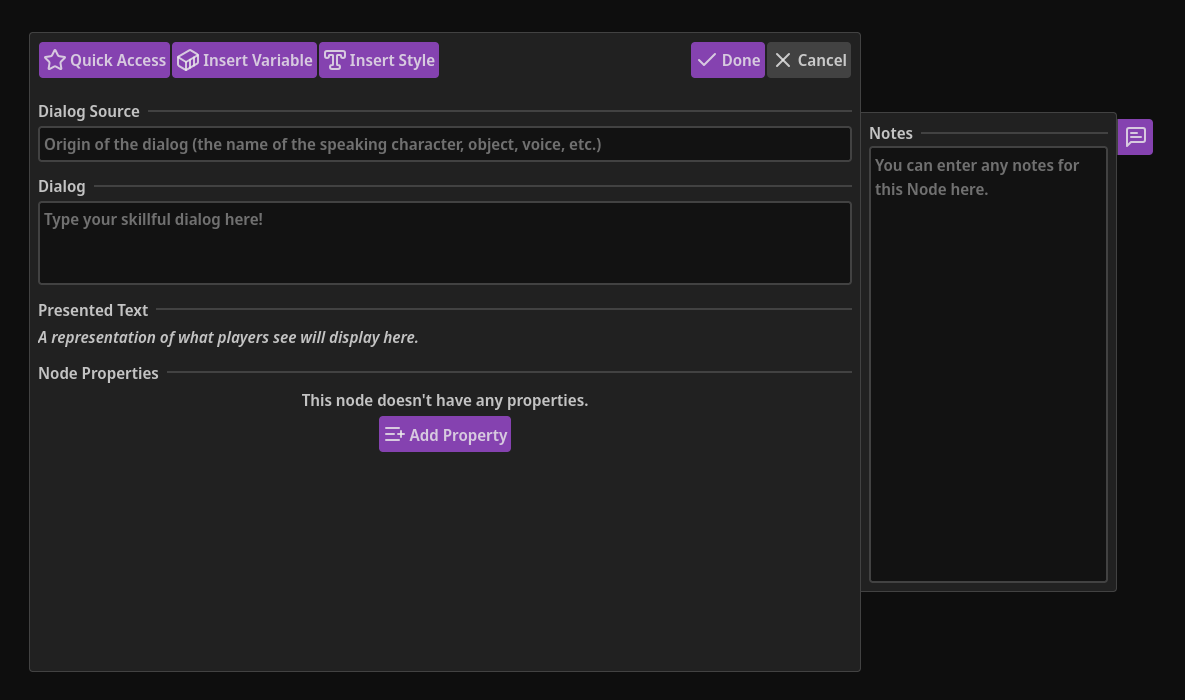Click the checkmark icon on Done
This screenshot has height=700, width=1185.
[x=706, y=60]
